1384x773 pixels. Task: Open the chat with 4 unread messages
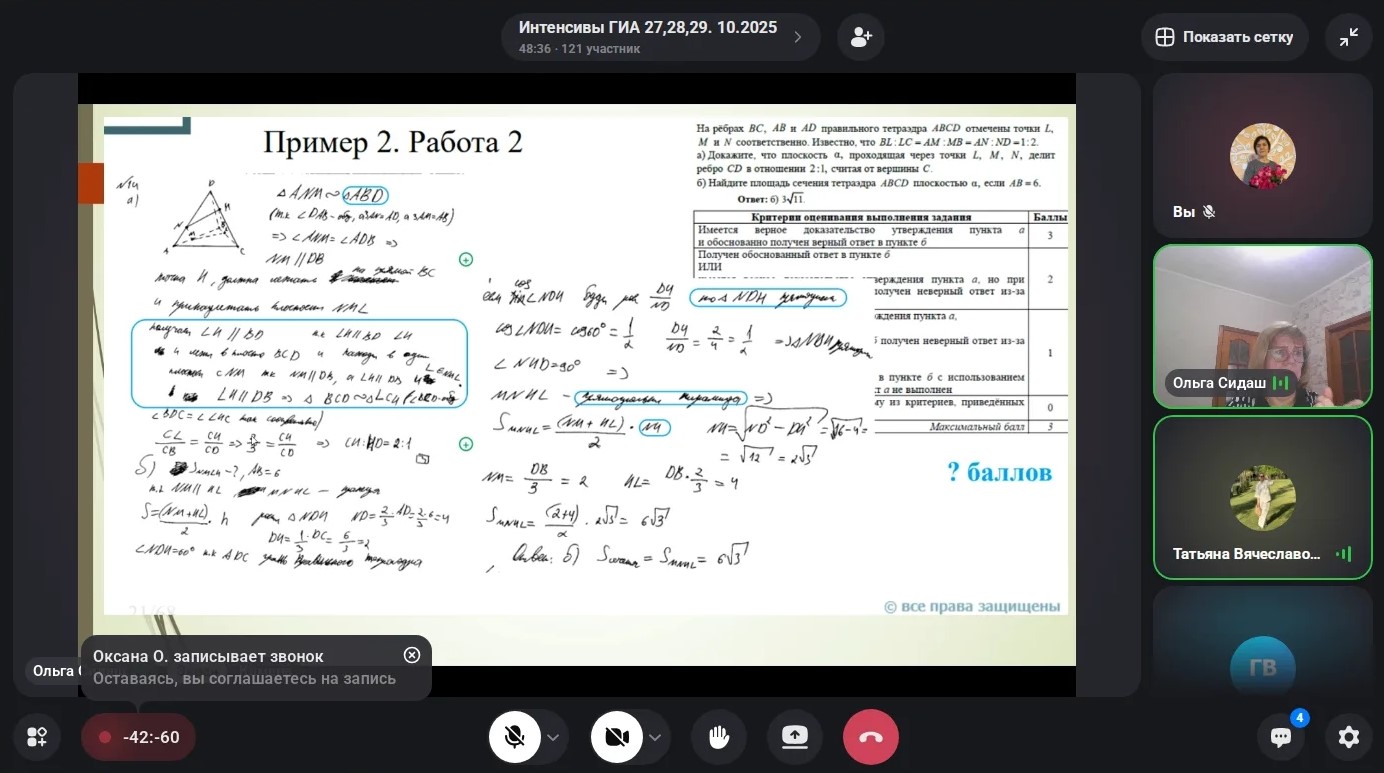coord(1281,737)
